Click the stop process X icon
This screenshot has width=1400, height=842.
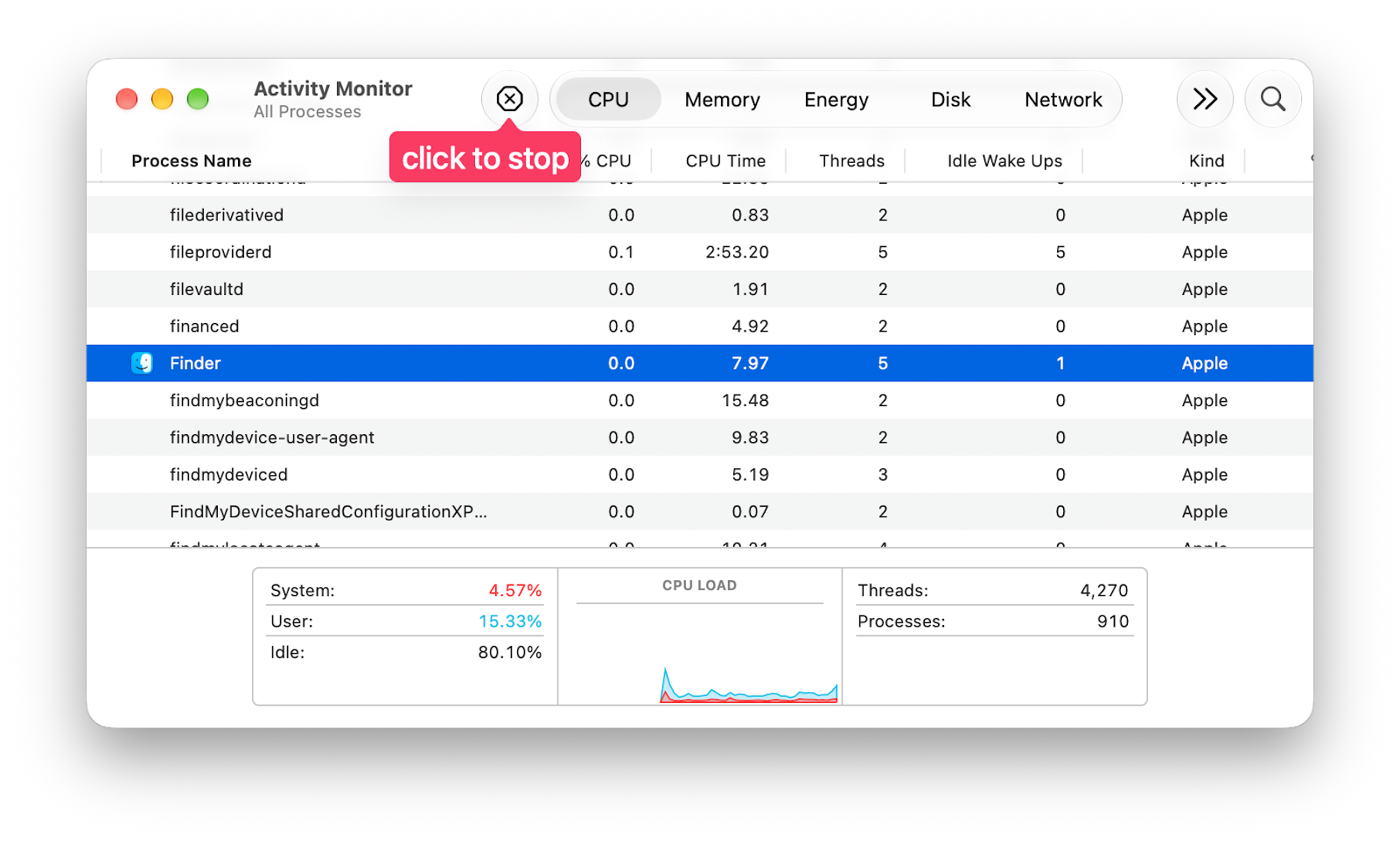509,99
